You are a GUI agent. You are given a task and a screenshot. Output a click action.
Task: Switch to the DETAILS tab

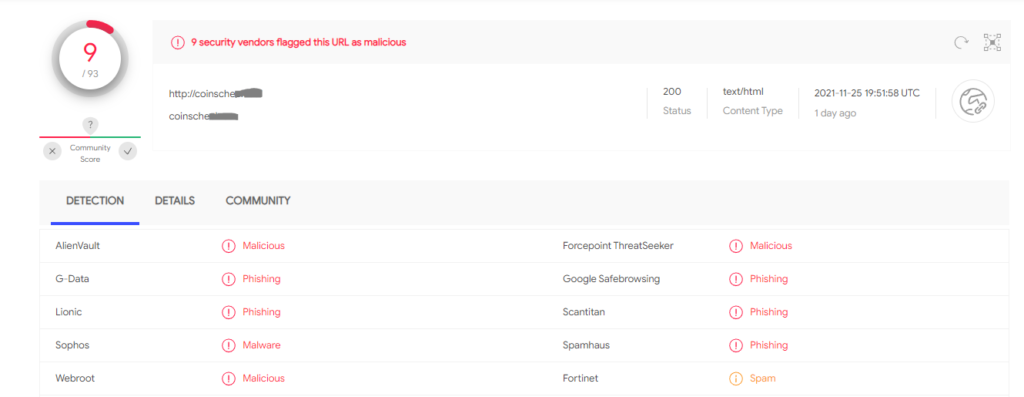(174, 201)
